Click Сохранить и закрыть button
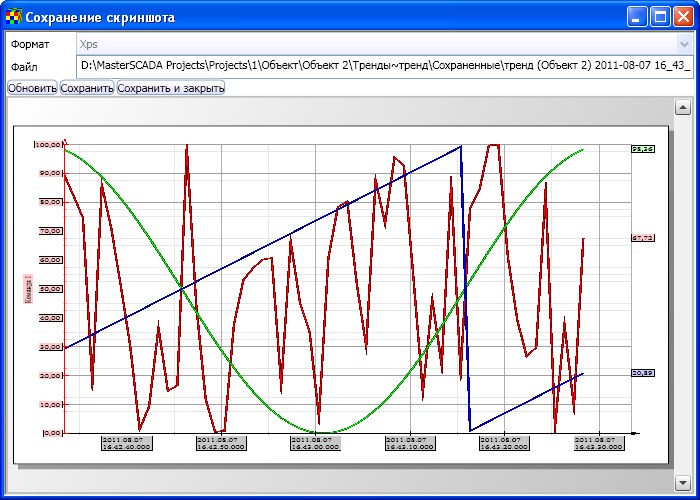This screenshot has width=700, height=500. click(x=171, y=88)
